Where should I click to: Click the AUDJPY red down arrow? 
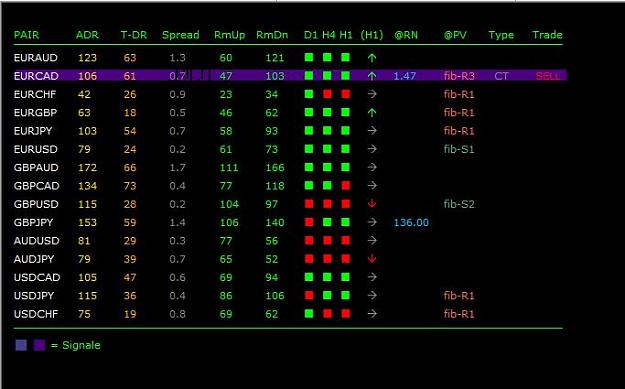372,259
